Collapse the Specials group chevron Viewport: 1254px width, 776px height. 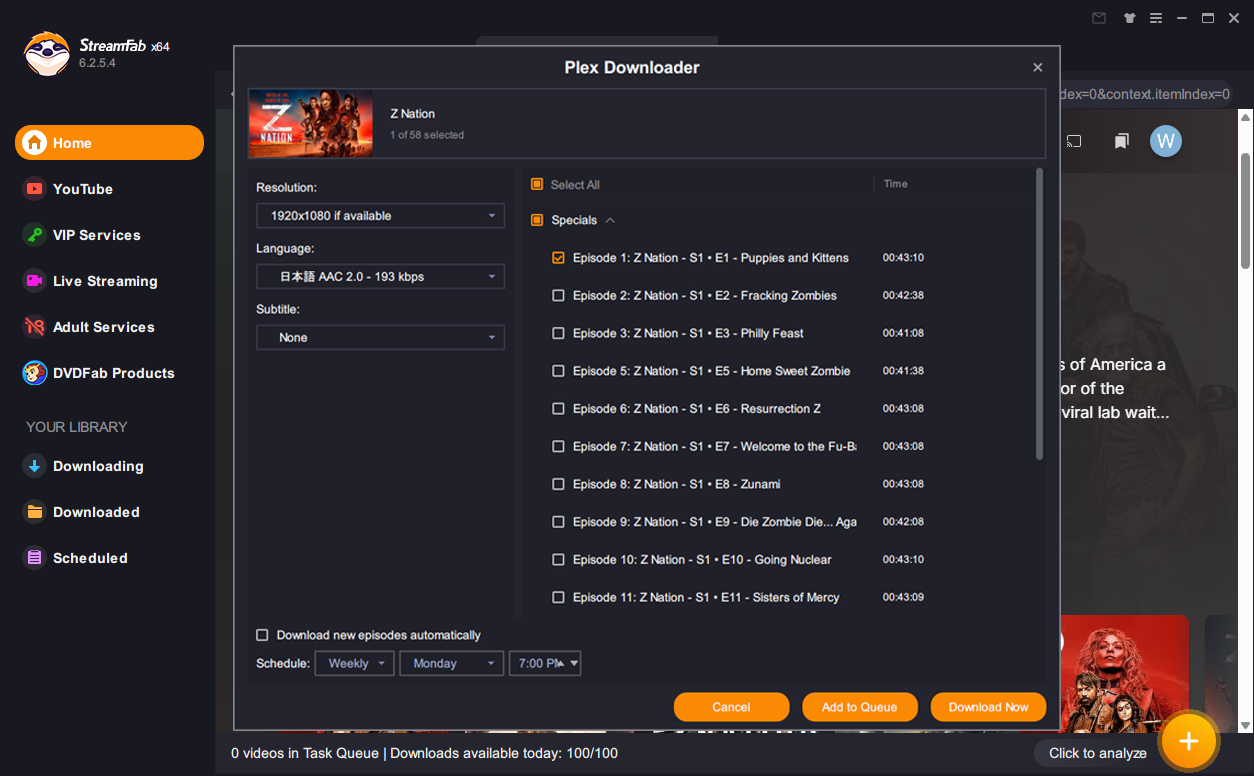coord(610,220)
